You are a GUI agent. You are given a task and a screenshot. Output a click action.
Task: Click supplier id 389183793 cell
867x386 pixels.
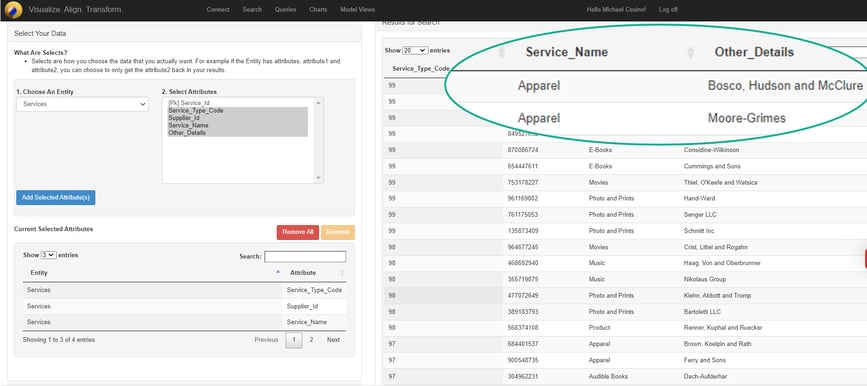[523, 311]
